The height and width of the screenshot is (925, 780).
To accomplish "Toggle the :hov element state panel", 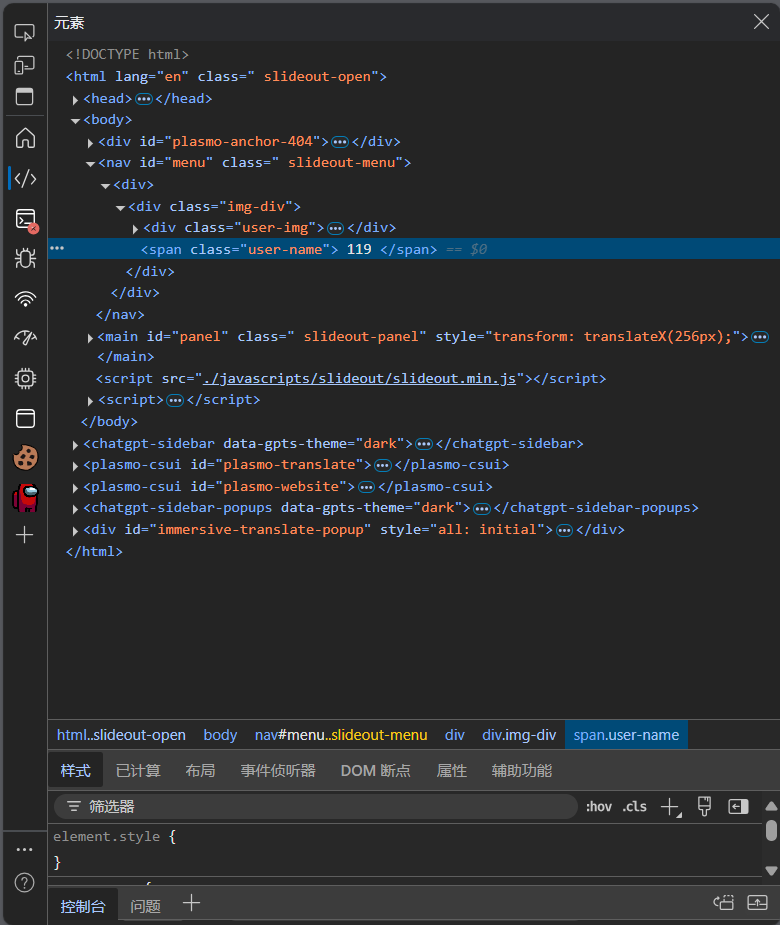I will [x=598, y=806].
